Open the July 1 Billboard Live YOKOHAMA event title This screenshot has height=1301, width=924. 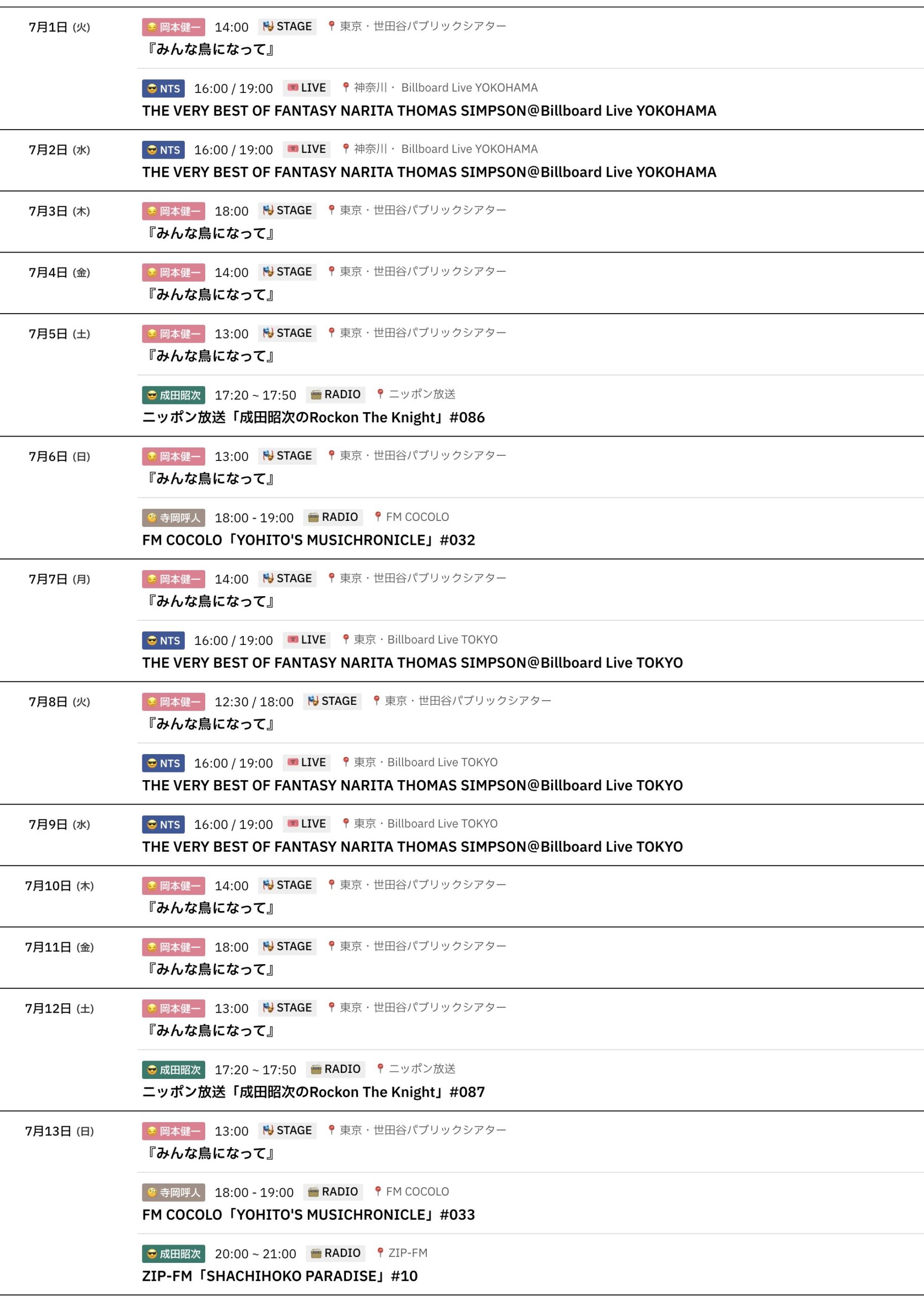429,111
